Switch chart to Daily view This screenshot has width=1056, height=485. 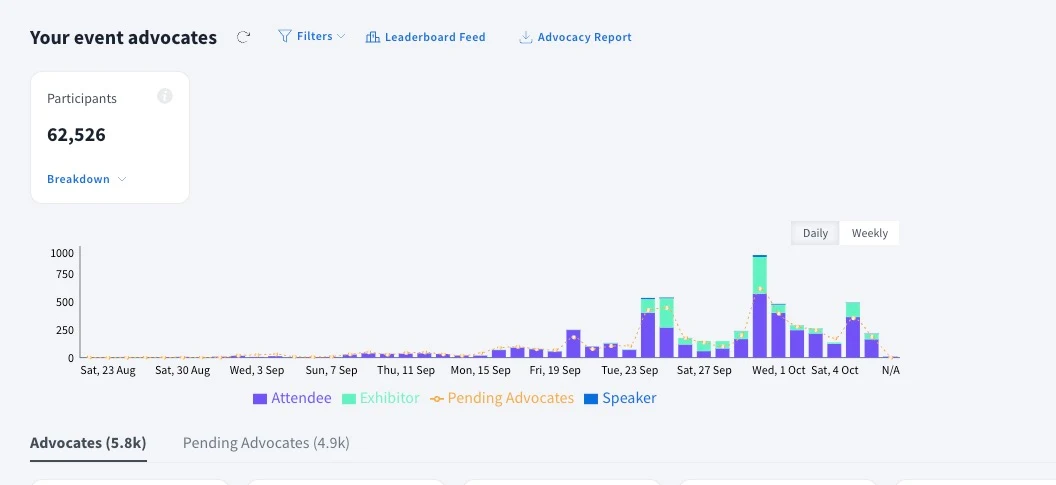pos(815,233)
